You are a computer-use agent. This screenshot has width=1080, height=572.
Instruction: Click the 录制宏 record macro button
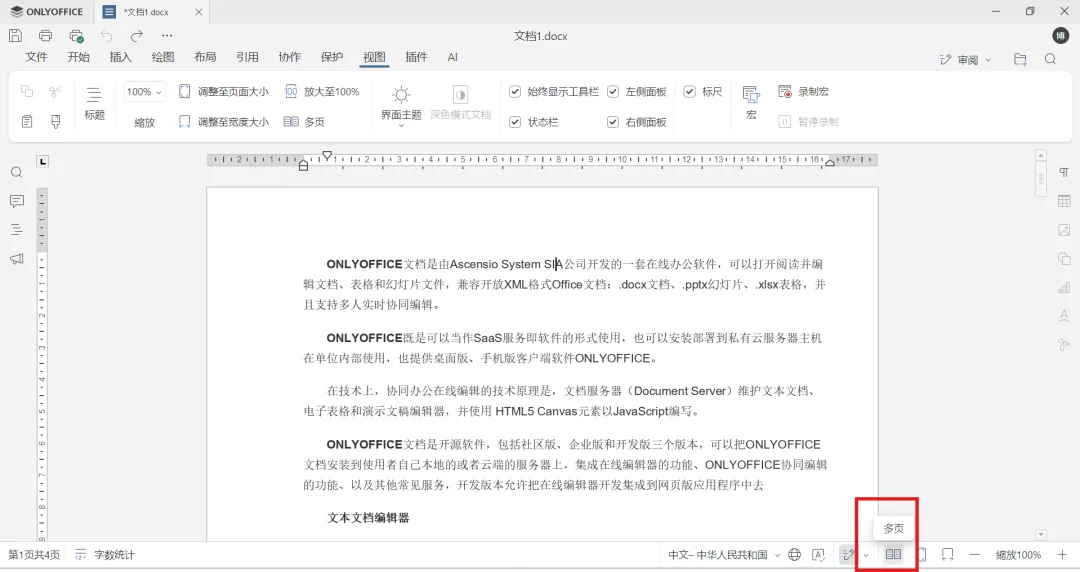[803, 92]
